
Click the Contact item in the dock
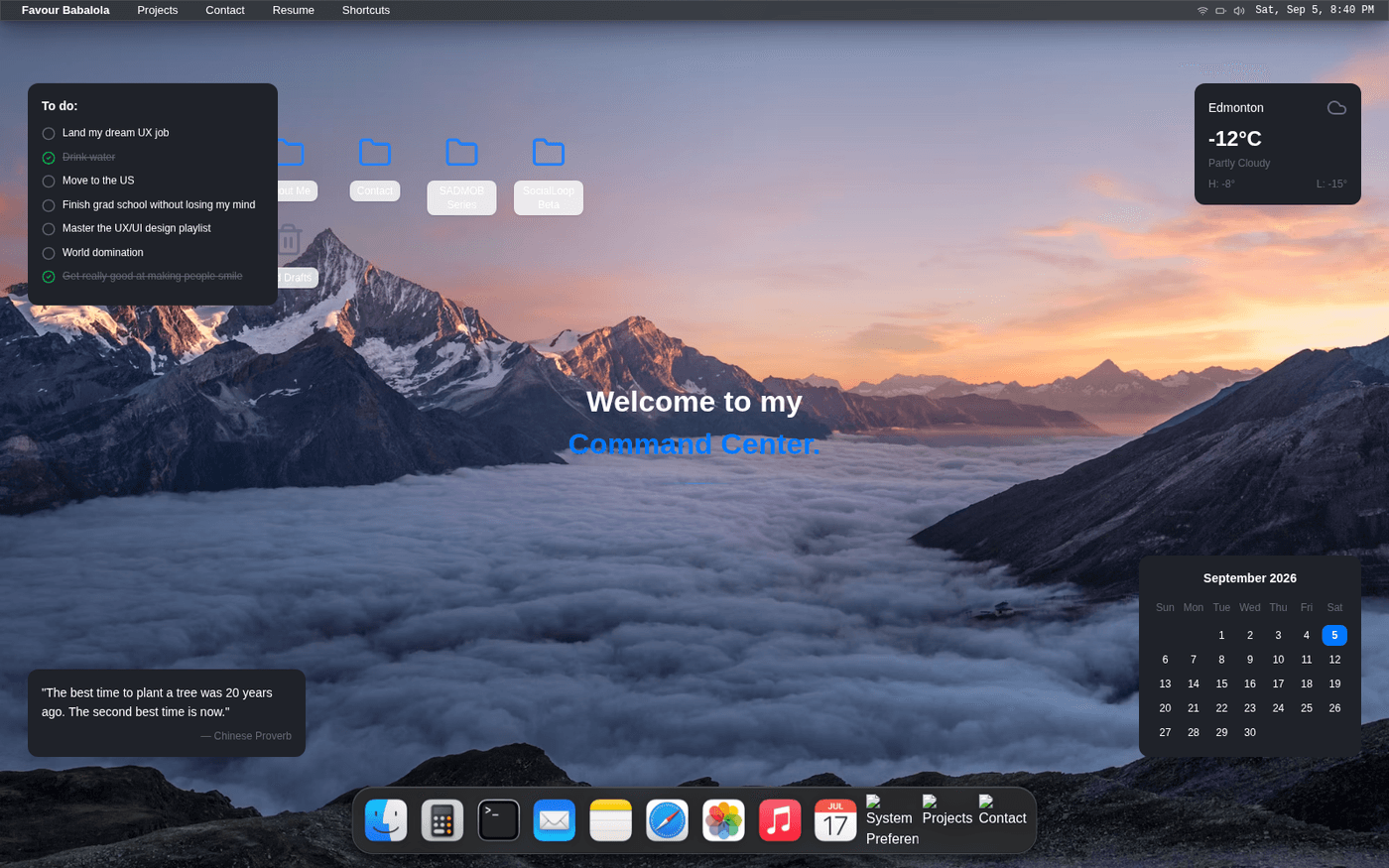(1002, 810)
